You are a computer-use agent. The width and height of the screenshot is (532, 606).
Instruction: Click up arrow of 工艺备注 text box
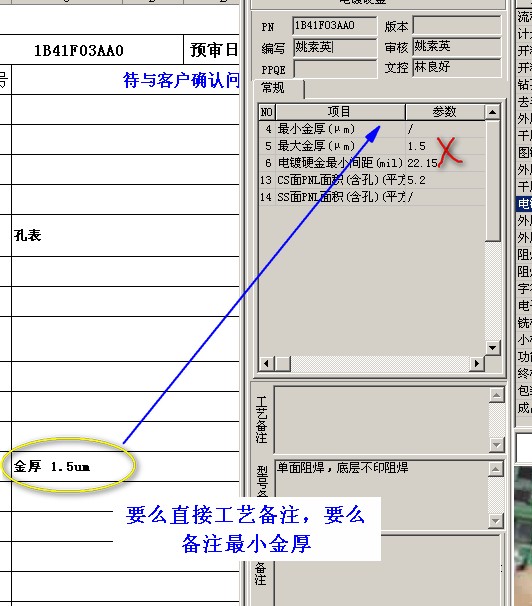(496, 395)
